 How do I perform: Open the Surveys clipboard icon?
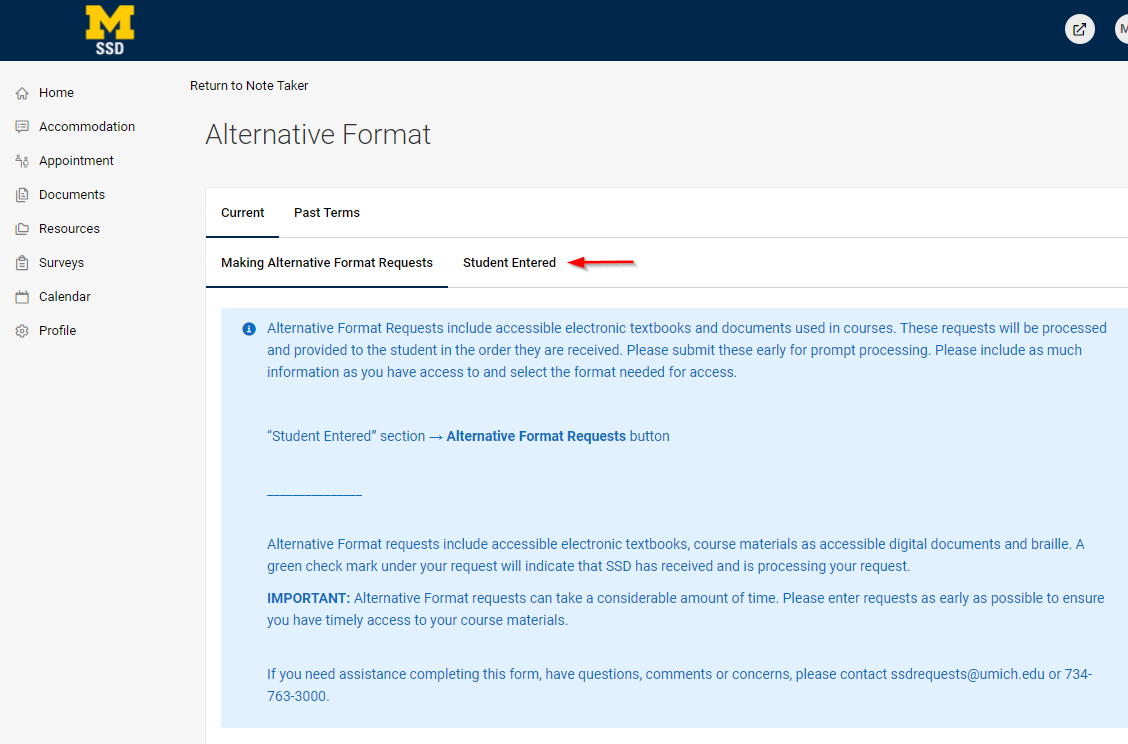[x=22, y=263]
